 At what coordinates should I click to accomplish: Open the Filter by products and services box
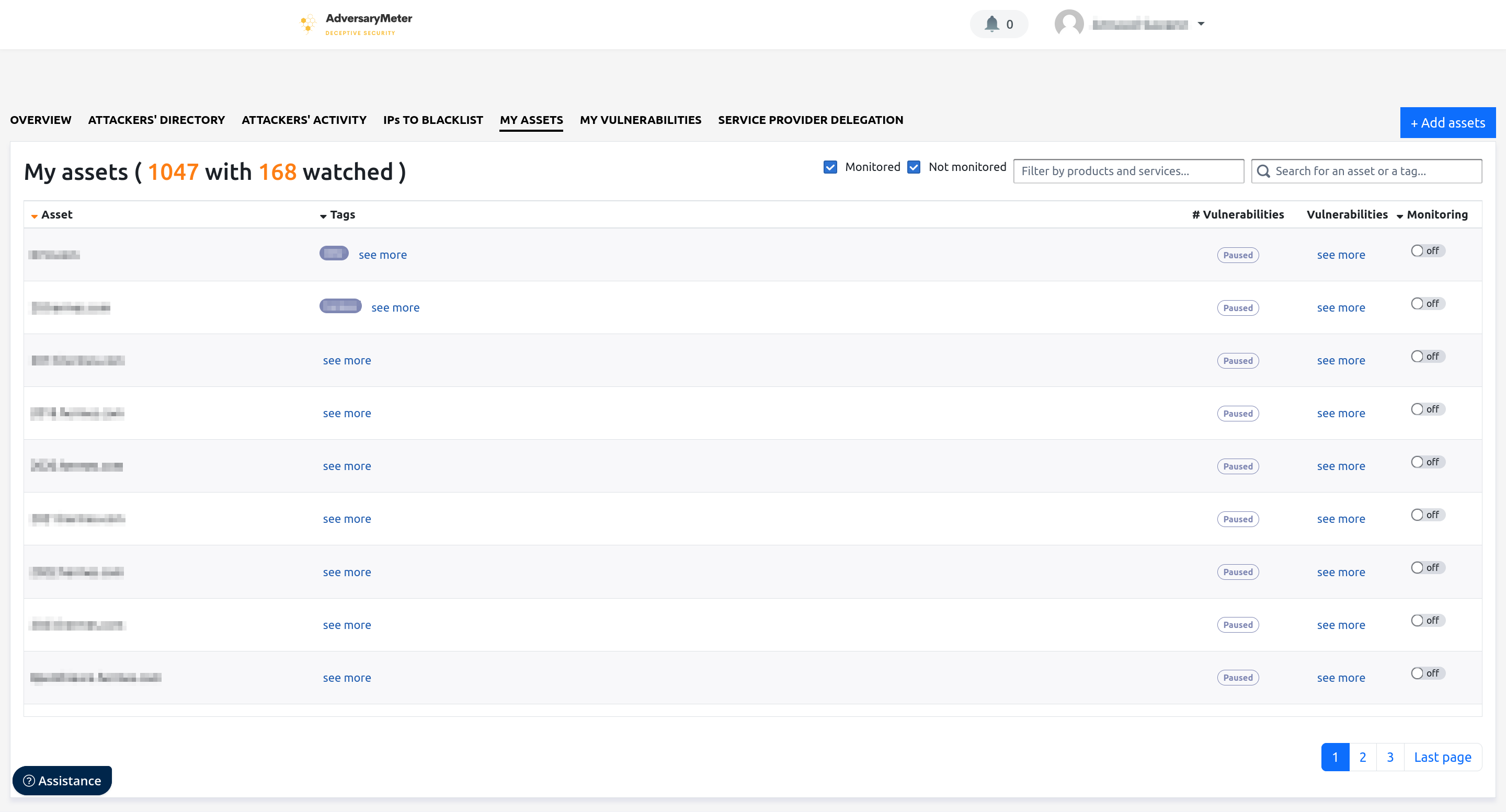pyautogui.click(x=1128, y=171)
